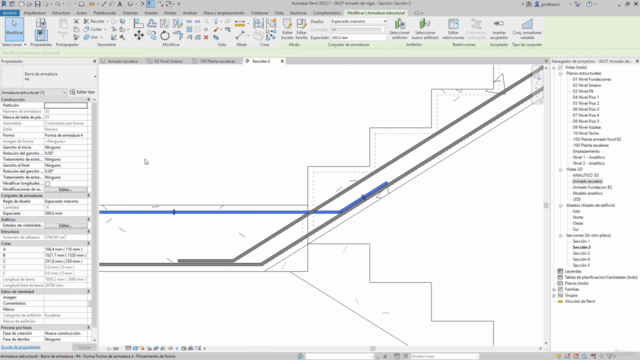Click the Desfase (offset) tool icon
640x360 pixels.
[x=152, y=23]
